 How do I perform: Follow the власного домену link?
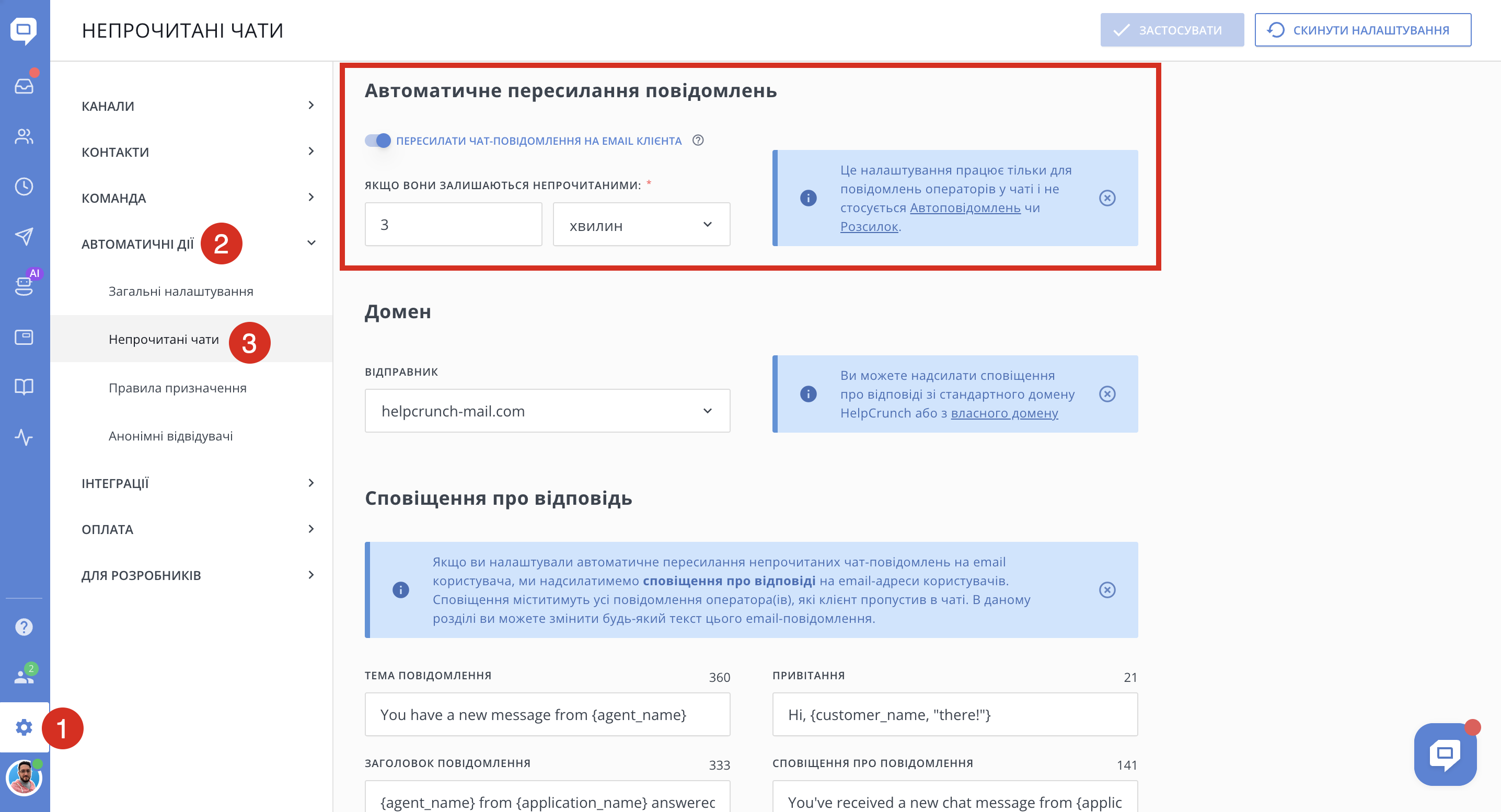coord(1004,413)
